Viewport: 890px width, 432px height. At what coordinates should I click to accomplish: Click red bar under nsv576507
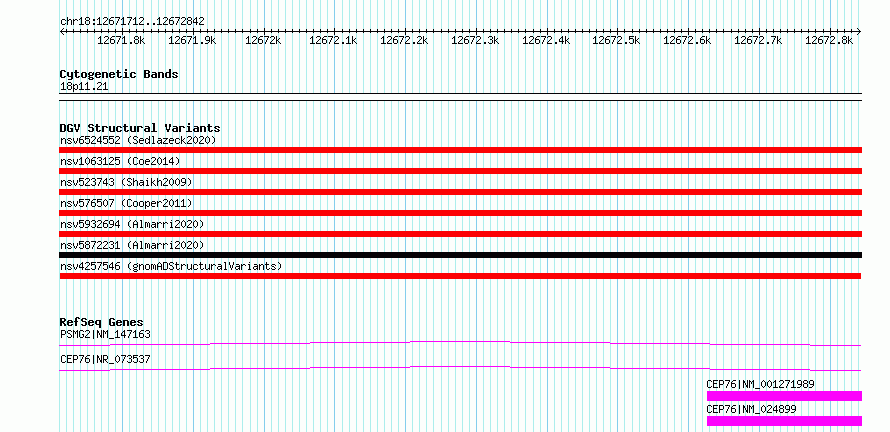click(461, 213)
